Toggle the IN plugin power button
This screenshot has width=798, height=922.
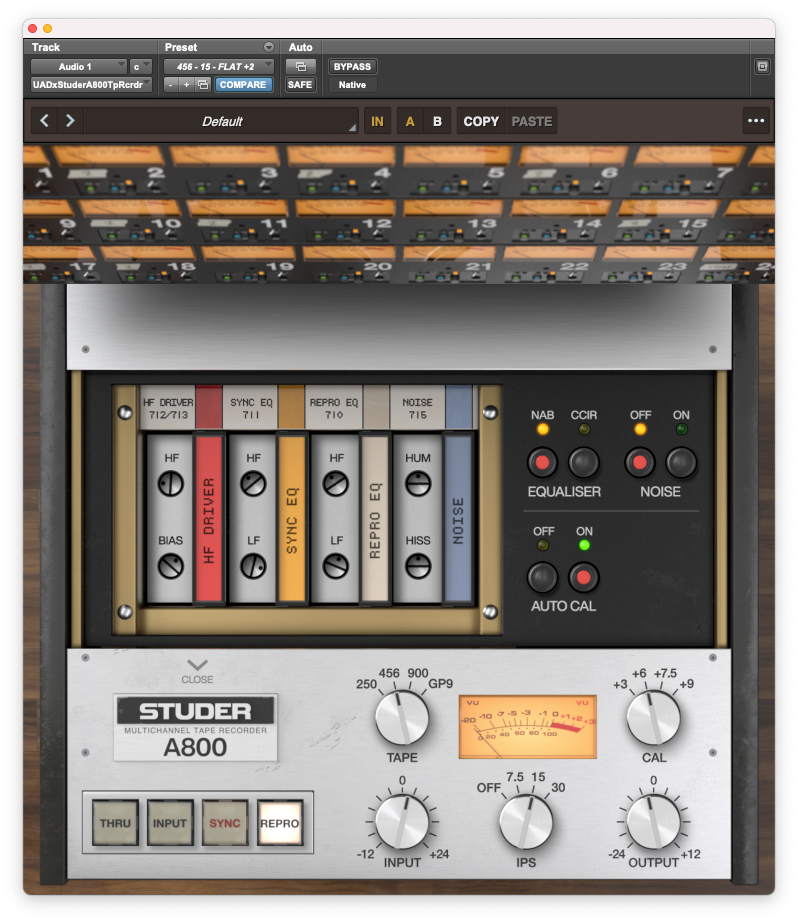tap(377, 121)
